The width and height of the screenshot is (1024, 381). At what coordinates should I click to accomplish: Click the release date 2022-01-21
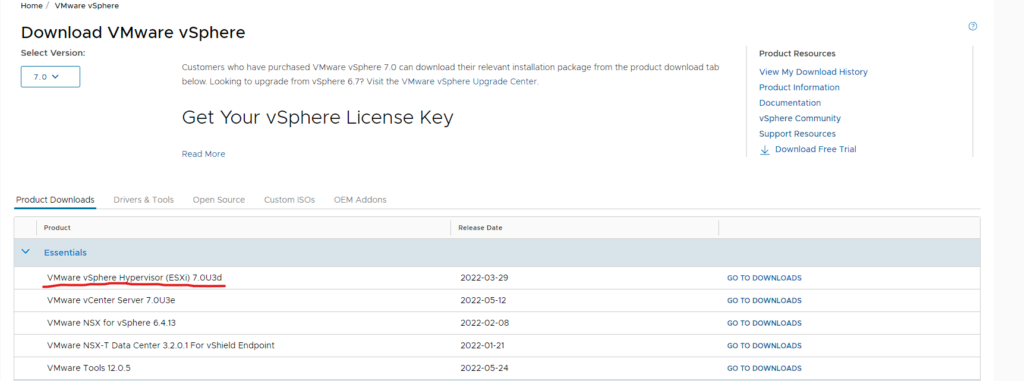tap(483, 346)
